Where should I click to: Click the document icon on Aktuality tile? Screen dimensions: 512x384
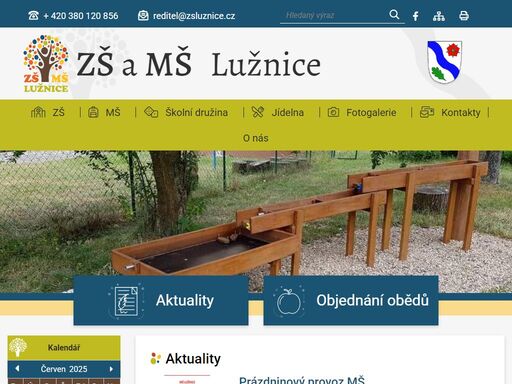coord(126,301)
